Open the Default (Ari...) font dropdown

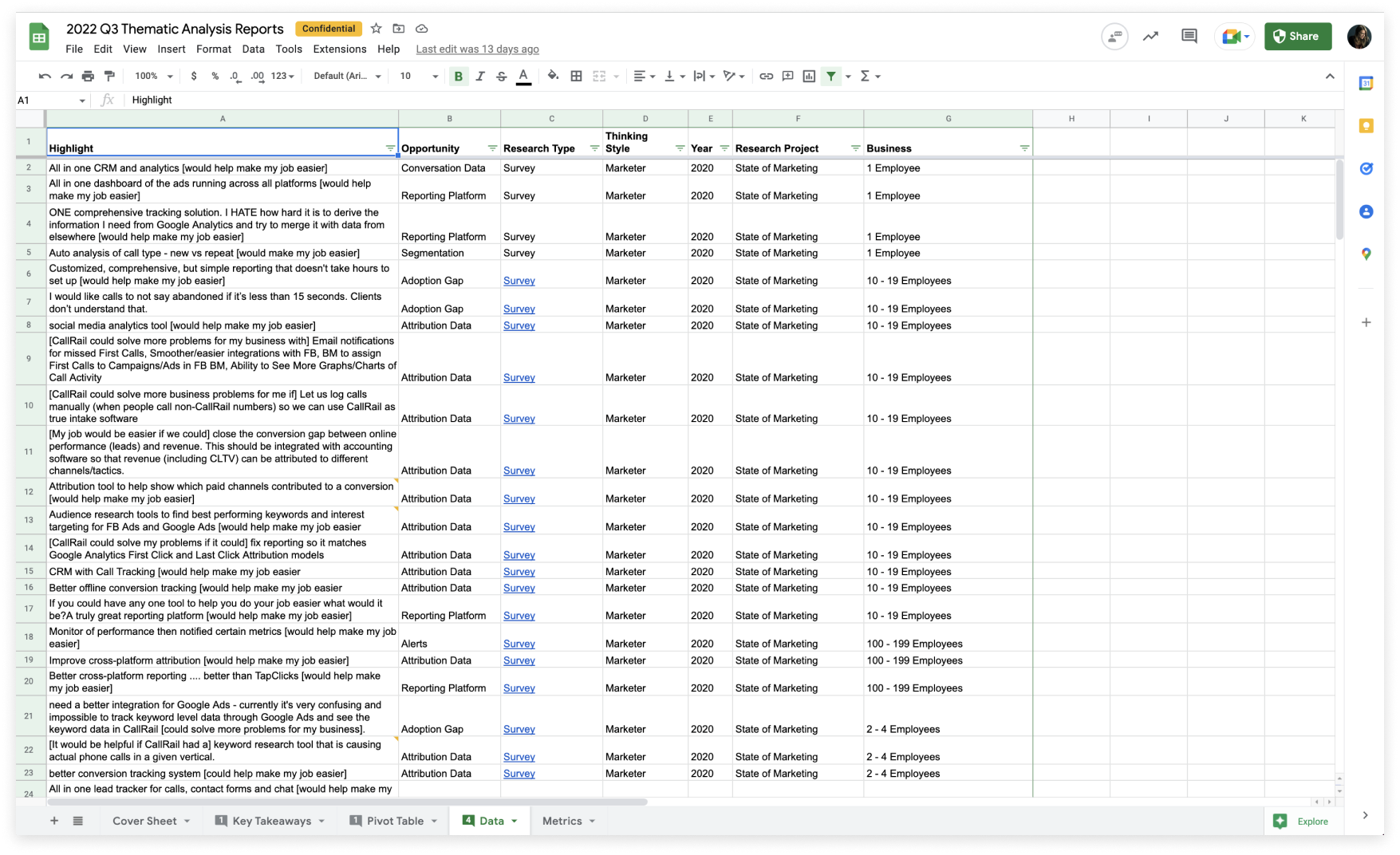coord(348,77)
